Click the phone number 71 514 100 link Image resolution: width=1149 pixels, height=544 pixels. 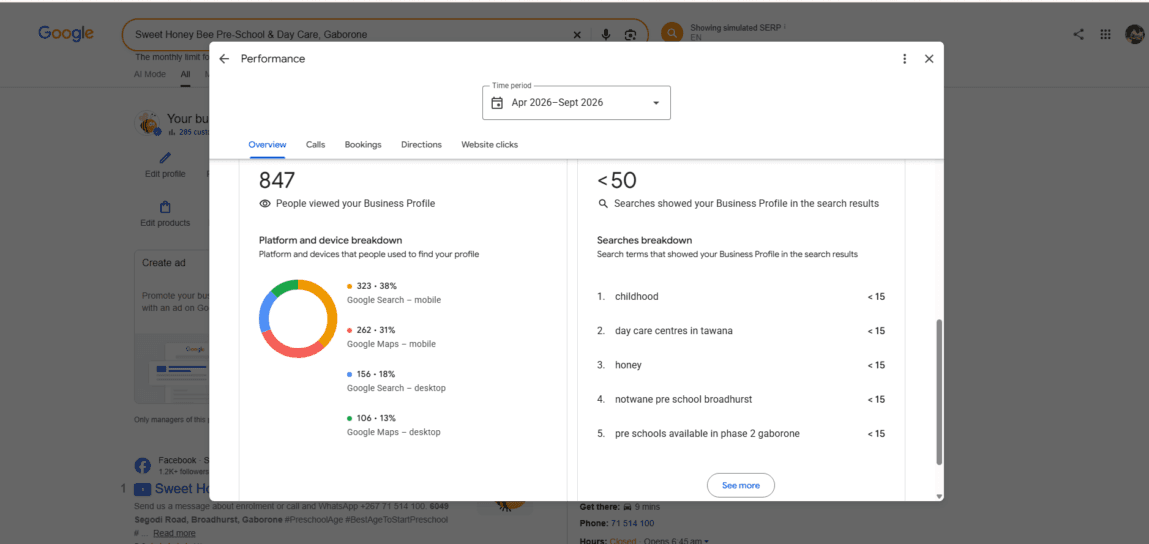[633, 523]
